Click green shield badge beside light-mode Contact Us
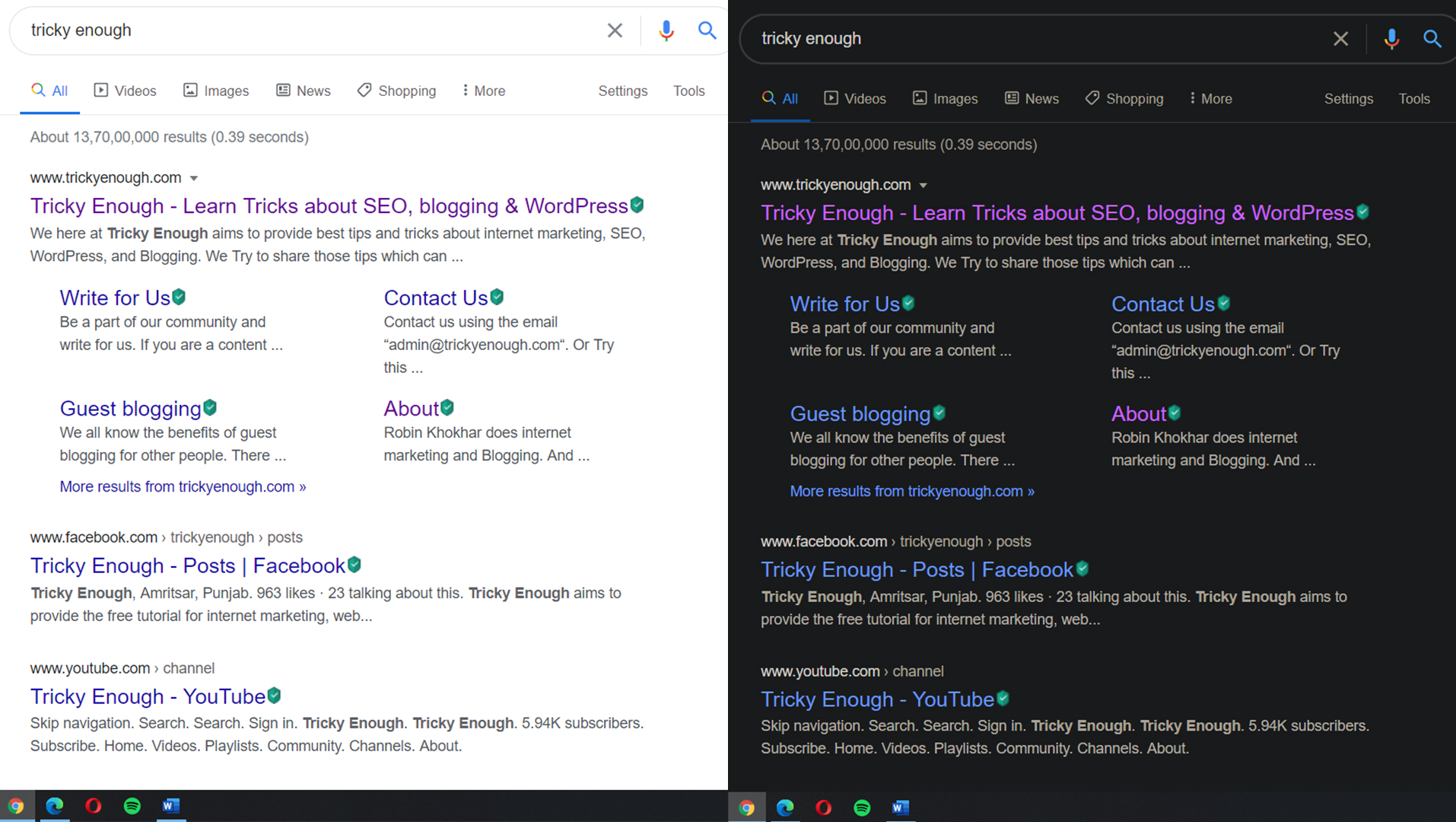1456x822 pixels. click(497, 297)
